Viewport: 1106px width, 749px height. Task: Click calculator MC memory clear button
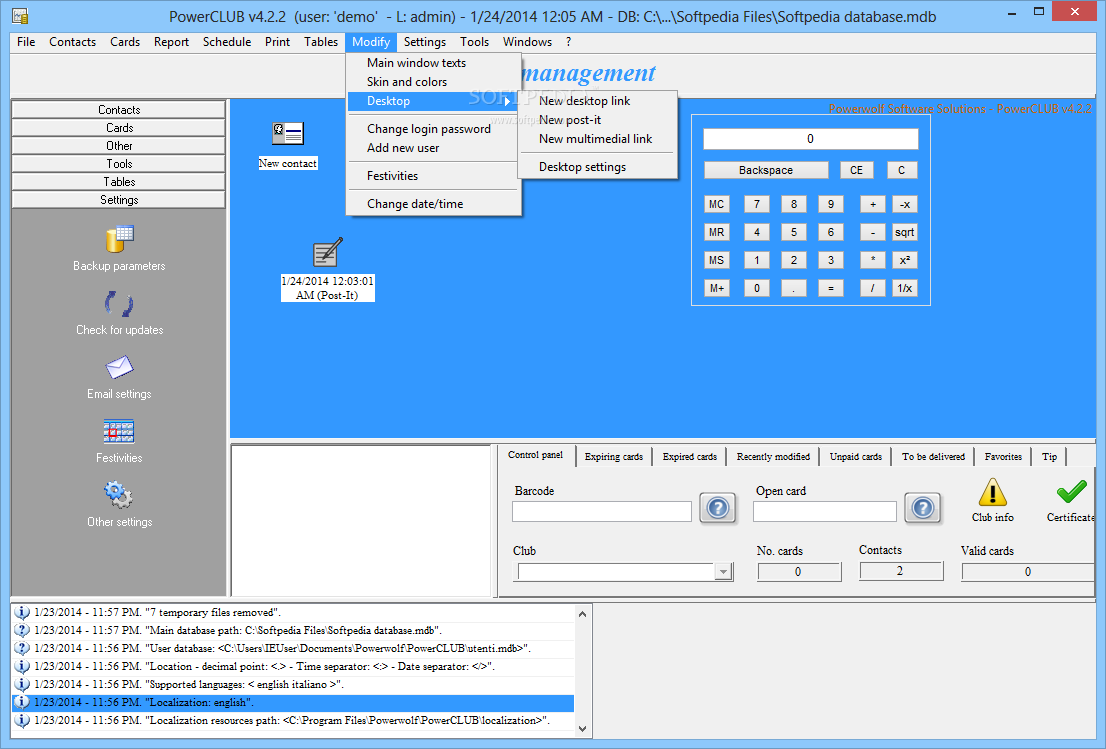click(717, 204)
